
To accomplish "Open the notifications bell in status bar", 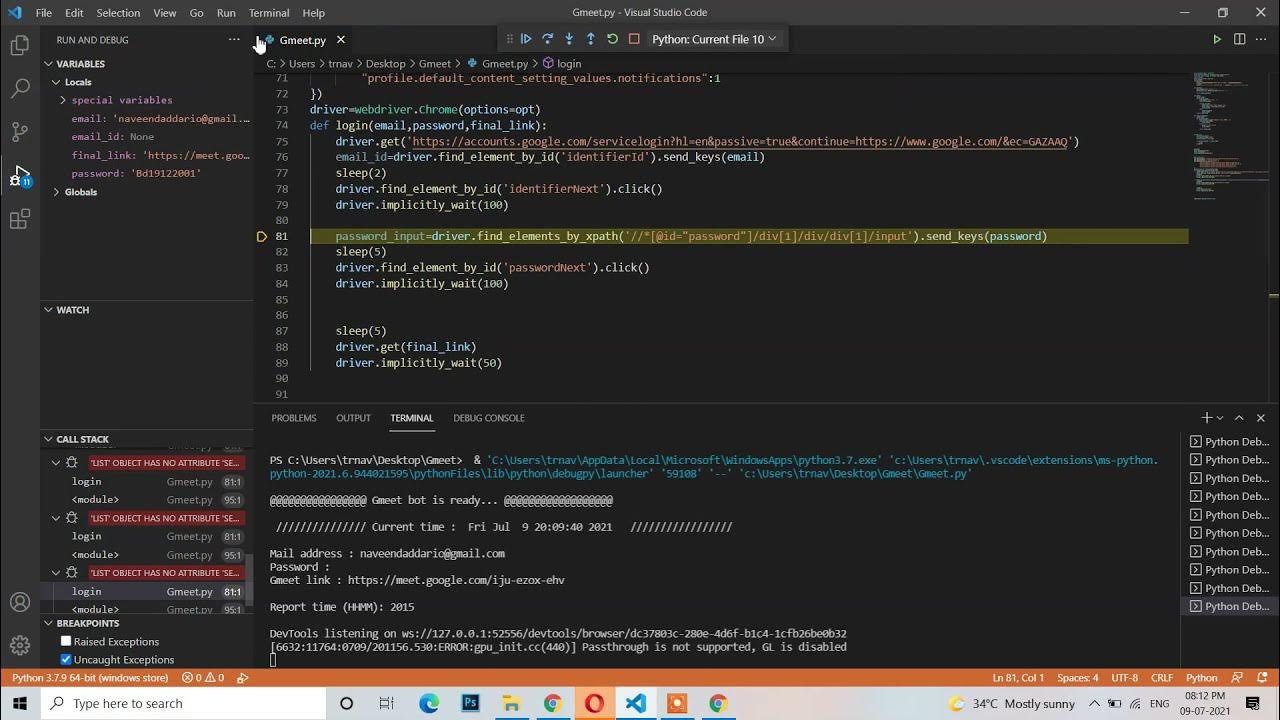I will point(1263,678).
